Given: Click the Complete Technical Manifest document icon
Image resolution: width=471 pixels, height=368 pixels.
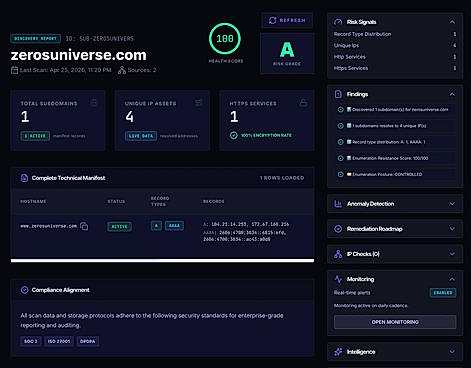Looking at the screenshot, I should click(24, 178).
